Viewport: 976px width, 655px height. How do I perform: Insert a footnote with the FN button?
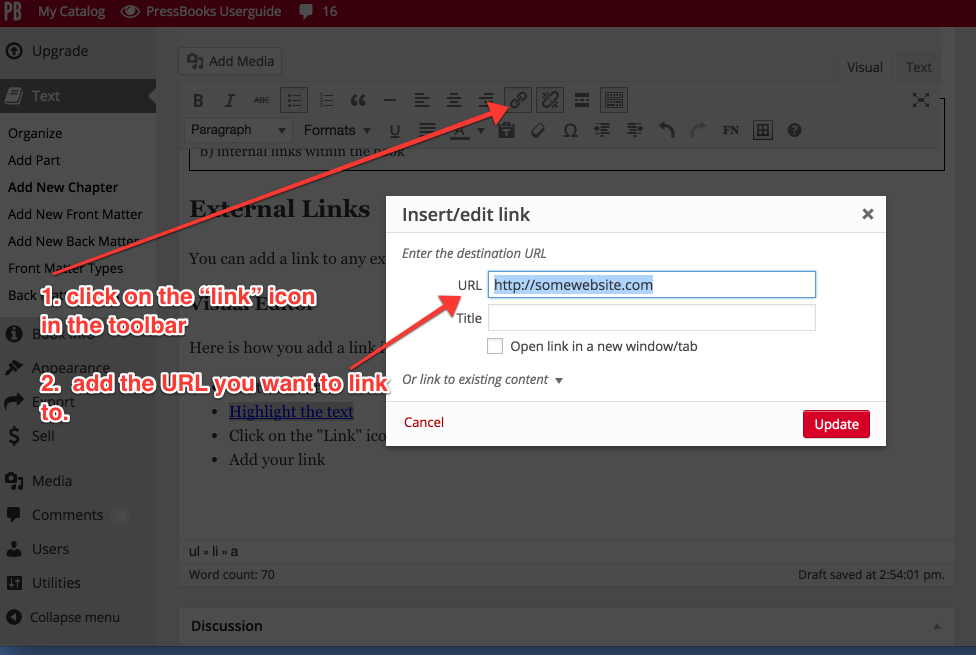tap(731, 131)
